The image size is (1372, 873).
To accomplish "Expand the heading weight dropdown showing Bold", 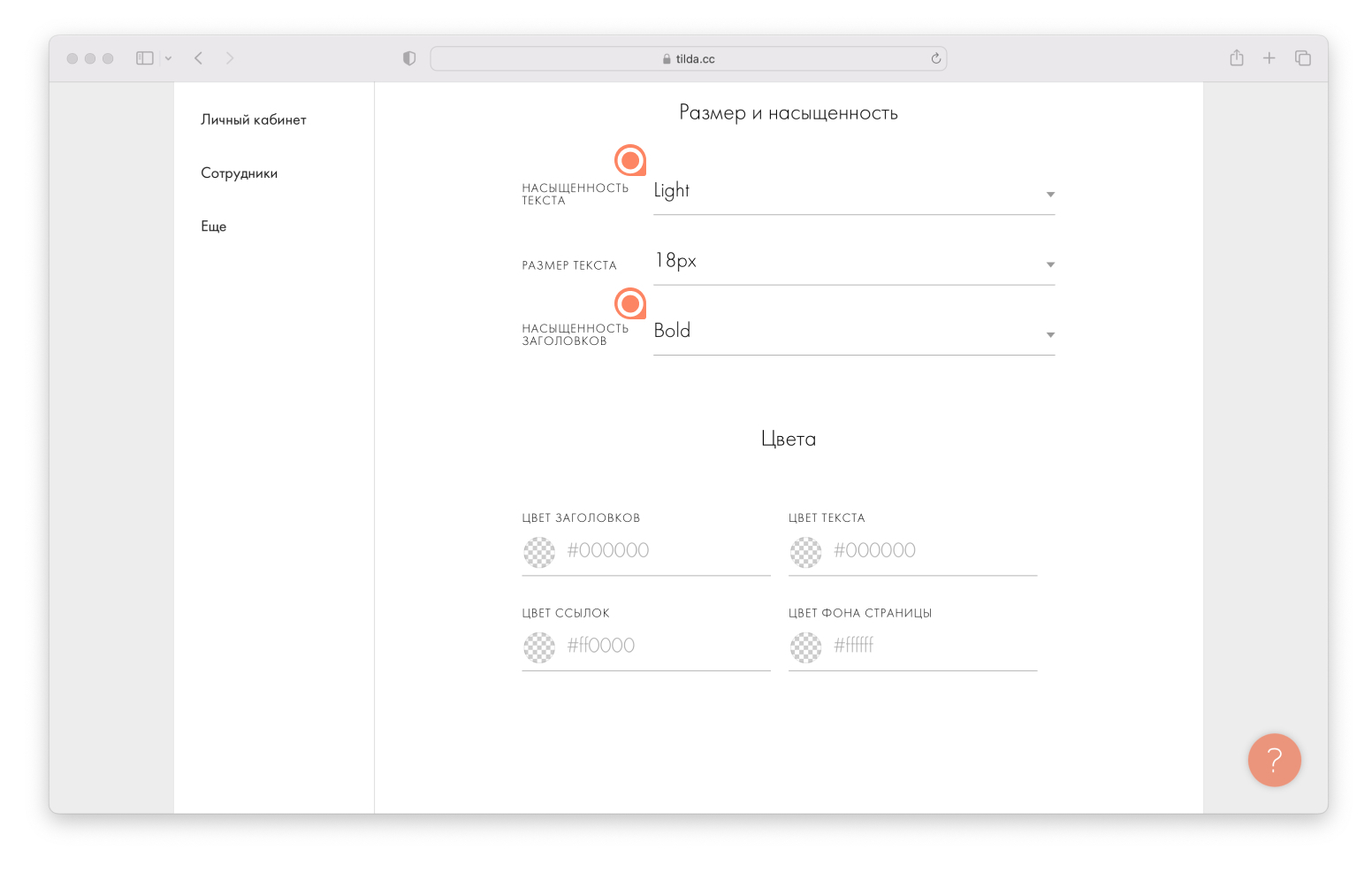I will (x=854, y=333).
